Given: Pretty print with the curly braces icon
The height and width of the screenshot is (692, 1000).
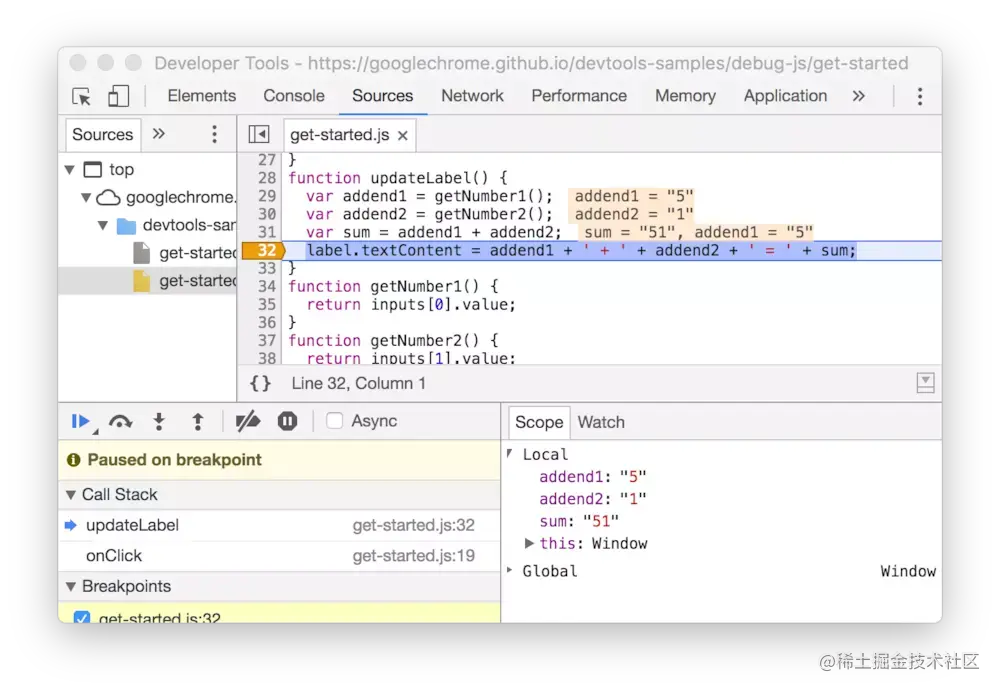Looking at the screenshot, I should pos(260,383).
